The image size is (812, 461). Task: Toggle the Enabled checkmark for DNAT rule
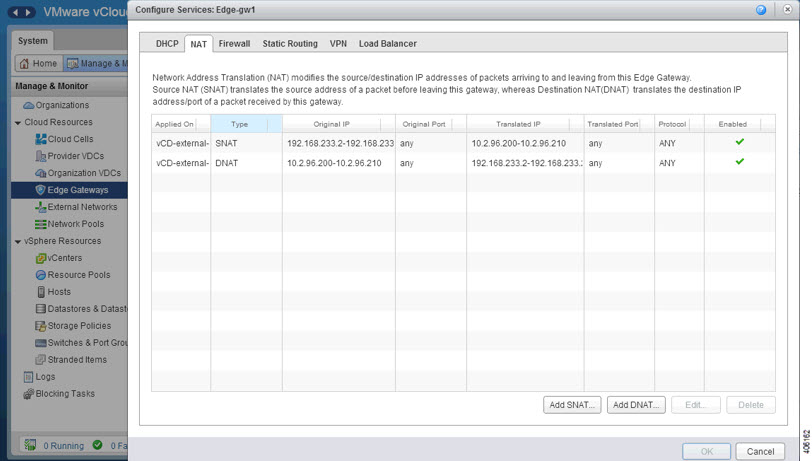tap(740, 162)
